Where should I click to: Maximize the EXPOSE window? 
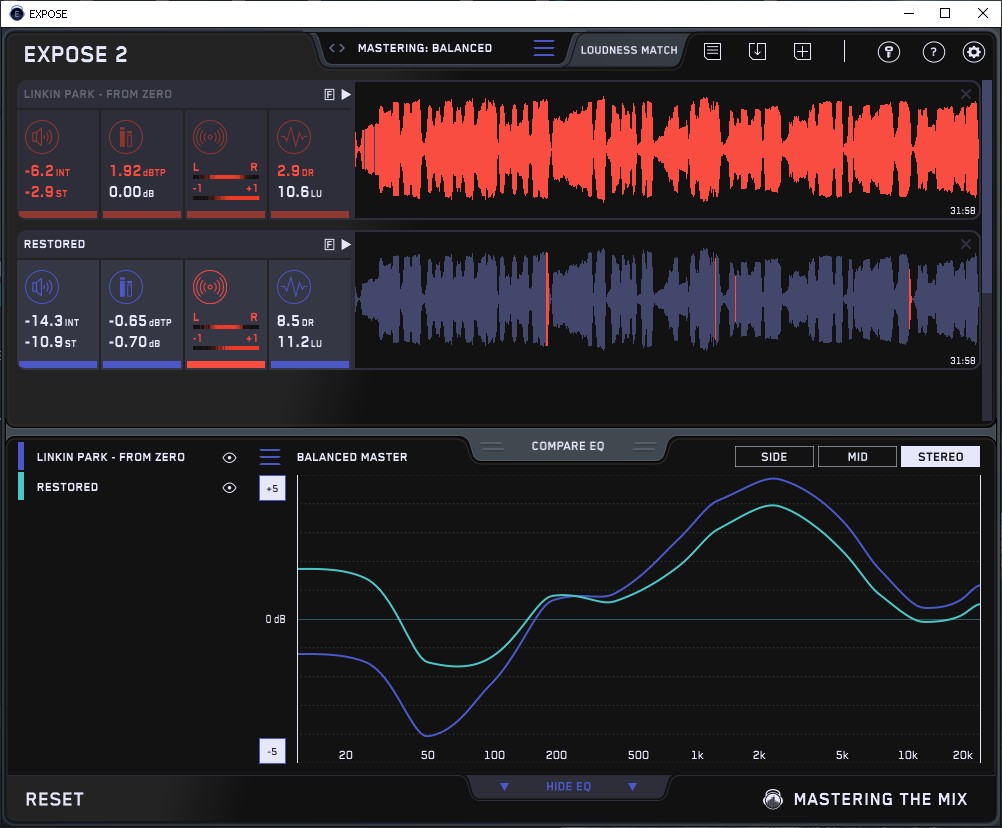(945, 13)
